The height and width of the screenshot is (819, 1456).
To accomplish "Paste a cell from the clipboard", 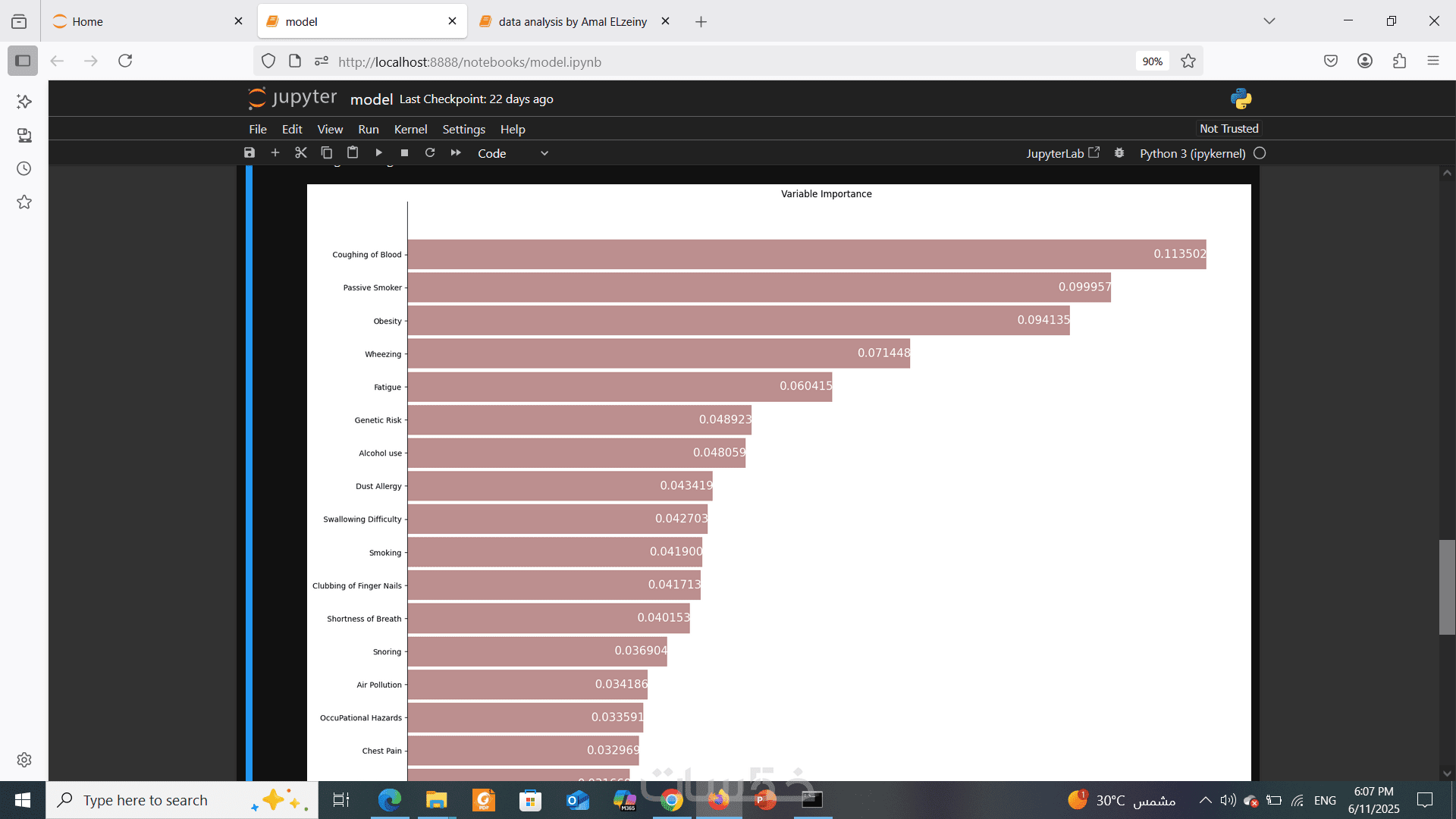I will (353, 153).
